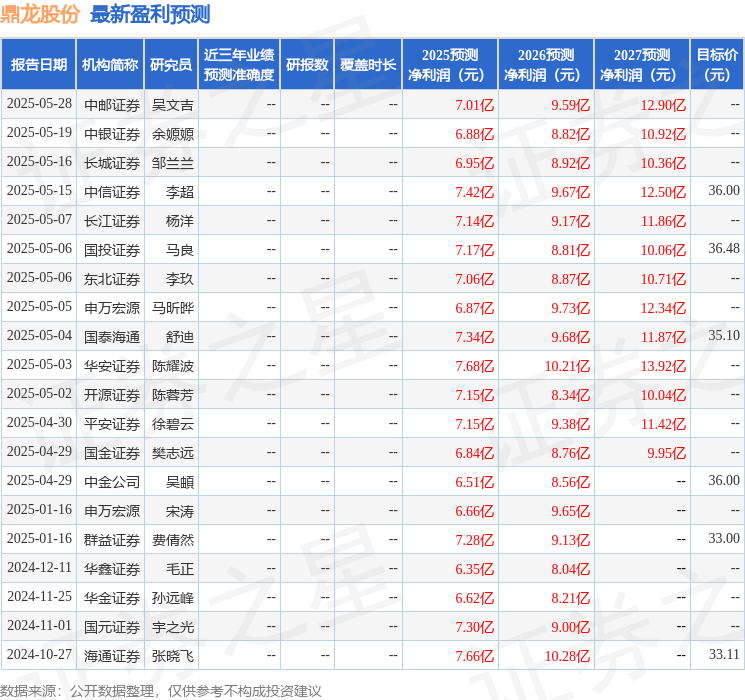Click target price 36.48
This screenshot has height=700, width=745.
coord(724,248)
